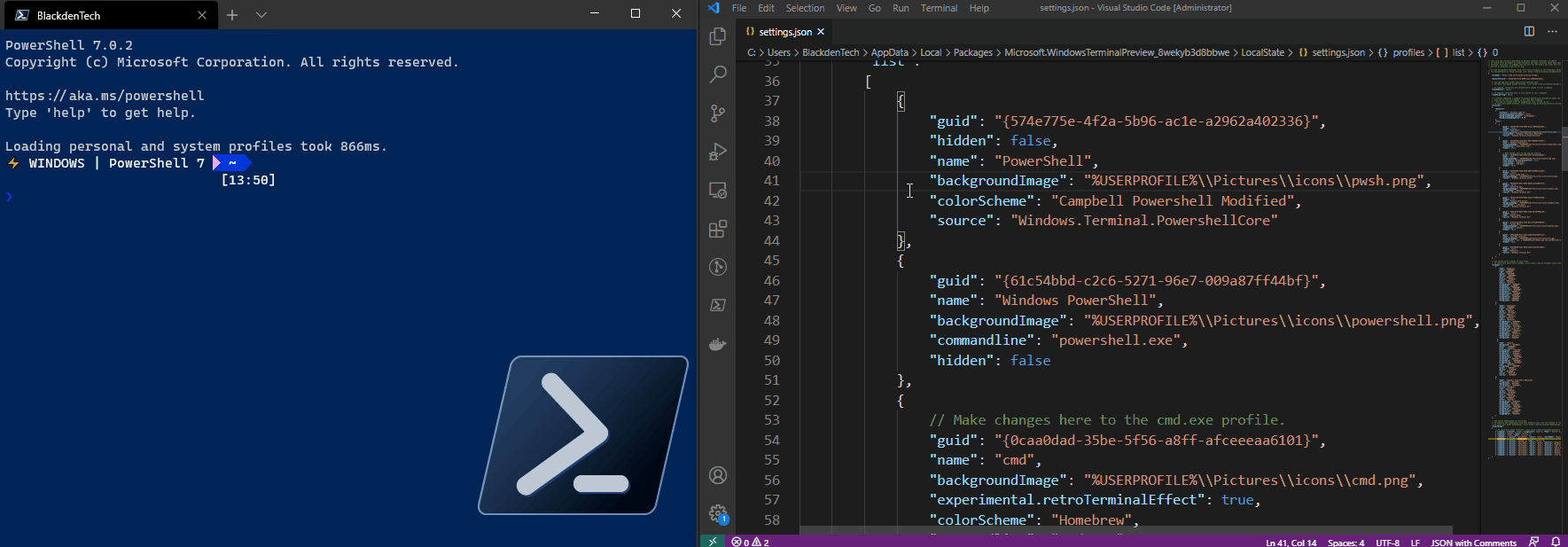Select the BlackdenTech terminal tab
This screenshot has width=1568, height=547.
point(110,16)
